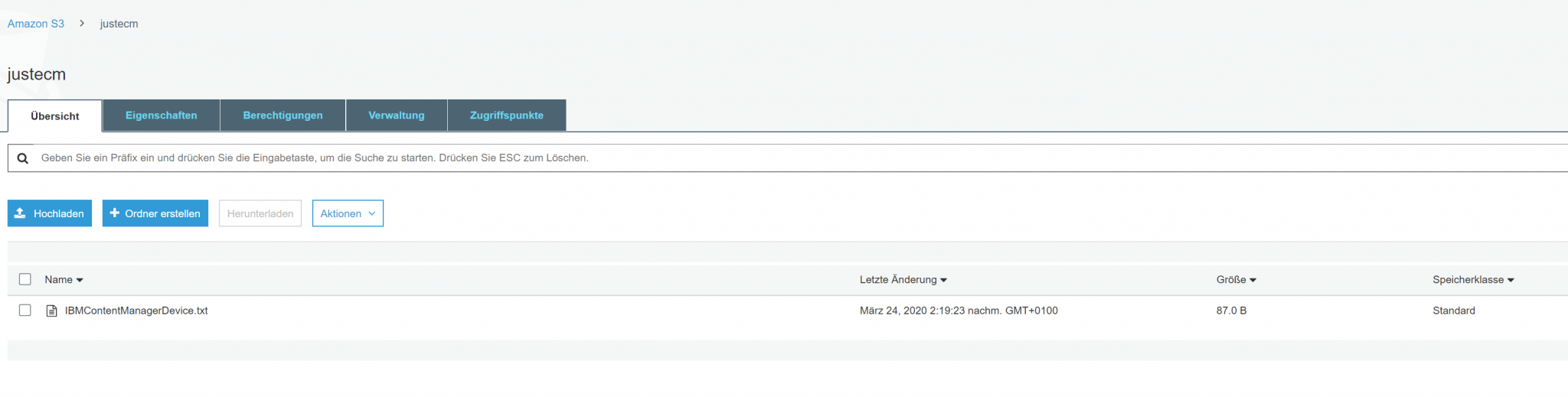Open the Aktionen dropdown
This screenshot has height=397, width=1568.
pyautogui.click(x=348, y=213)
